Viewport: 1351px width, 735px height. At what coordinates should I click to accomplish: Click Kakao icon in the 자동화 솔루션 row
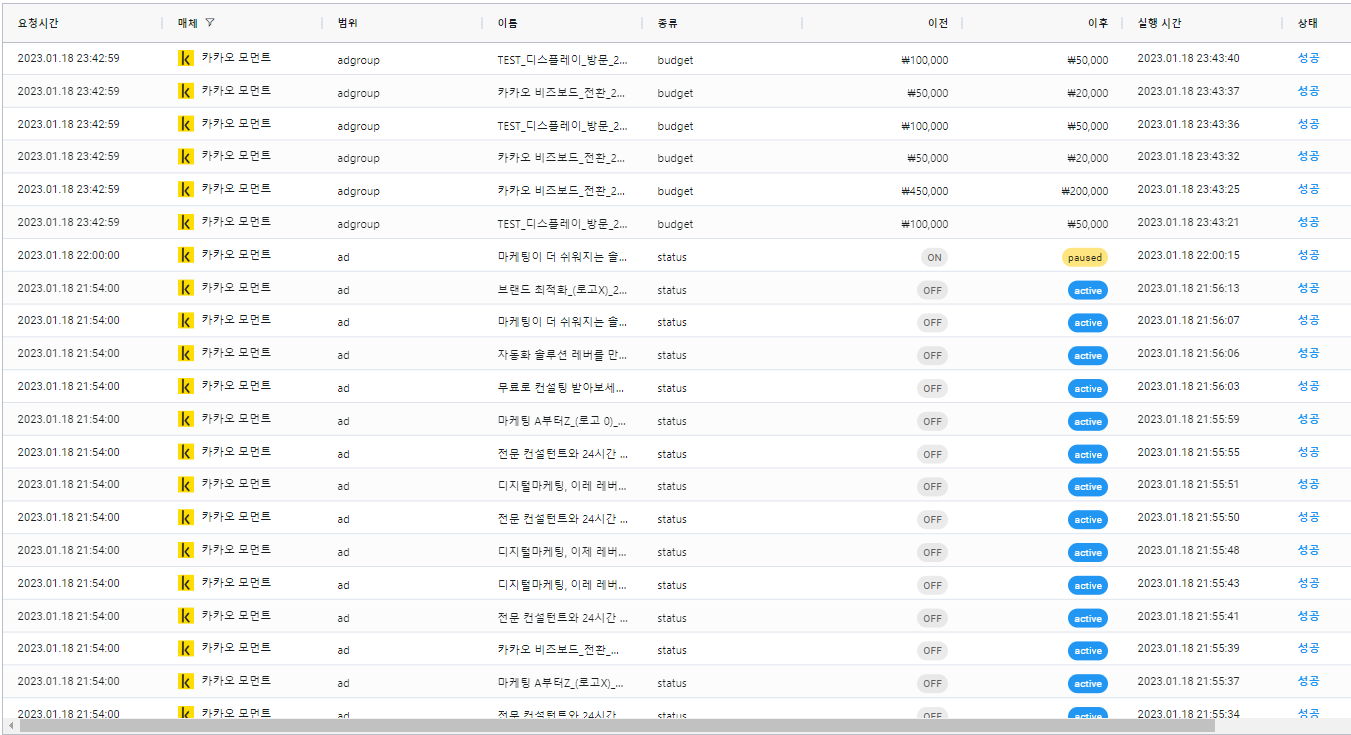tap(185, 353)
